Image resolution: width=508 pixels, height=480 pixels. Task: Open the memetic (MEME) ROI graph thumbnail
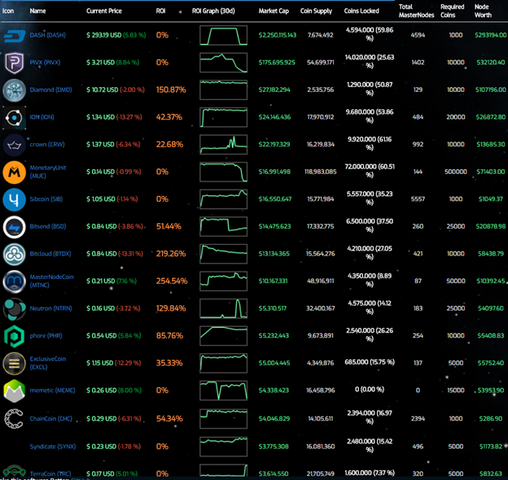(224, 390)
